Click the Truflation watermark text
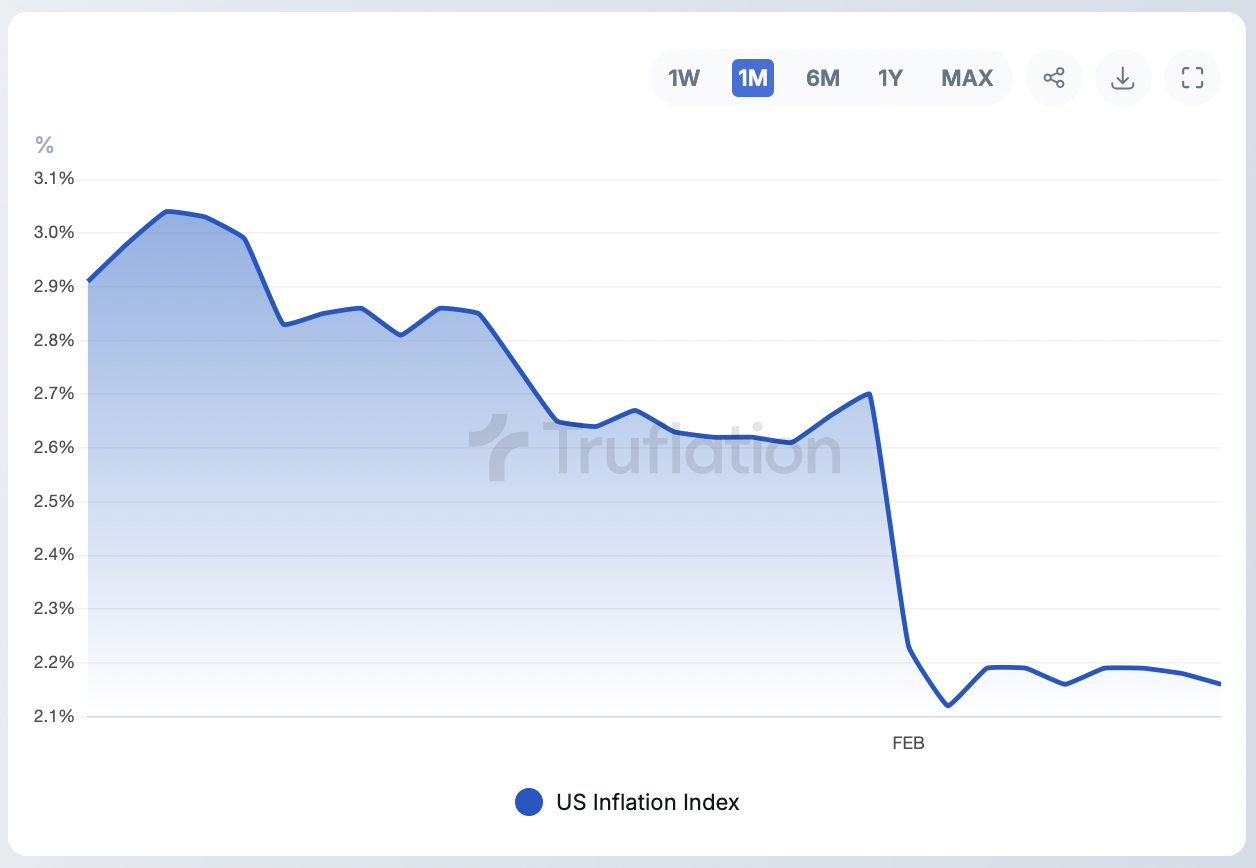The height and width of the screenshot is (868, 1256). pyautogui.click(x=692, y=450)
